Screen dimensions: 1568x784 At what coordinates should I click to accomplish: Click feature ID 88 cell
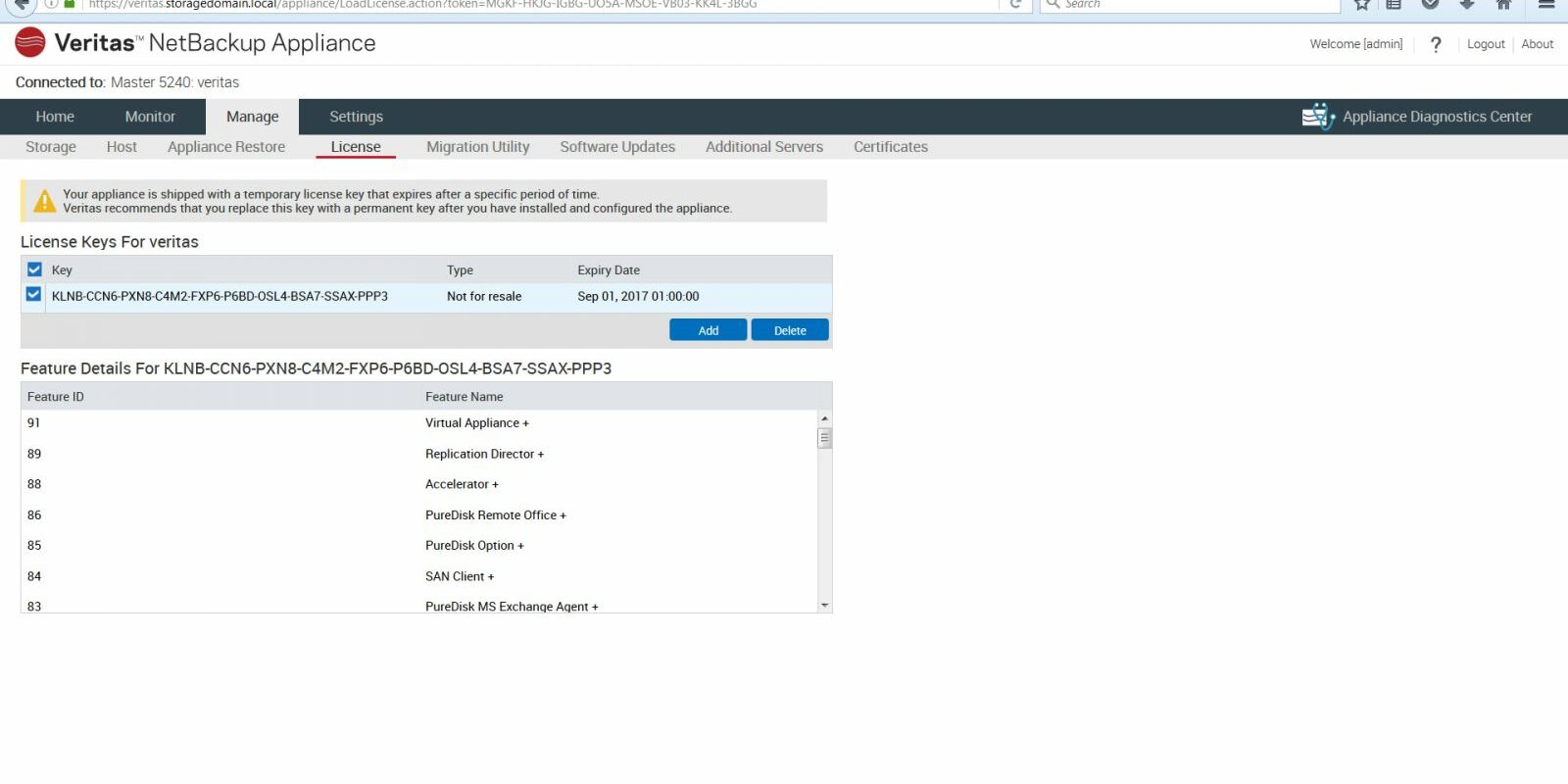coord(34,484)
